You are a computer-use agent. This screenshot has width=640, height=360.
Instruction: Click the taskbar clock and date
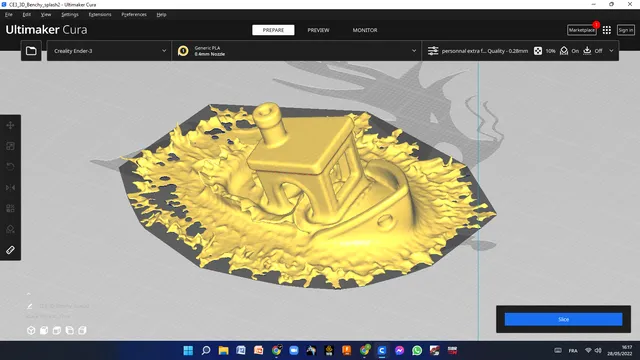pos(621,350)
